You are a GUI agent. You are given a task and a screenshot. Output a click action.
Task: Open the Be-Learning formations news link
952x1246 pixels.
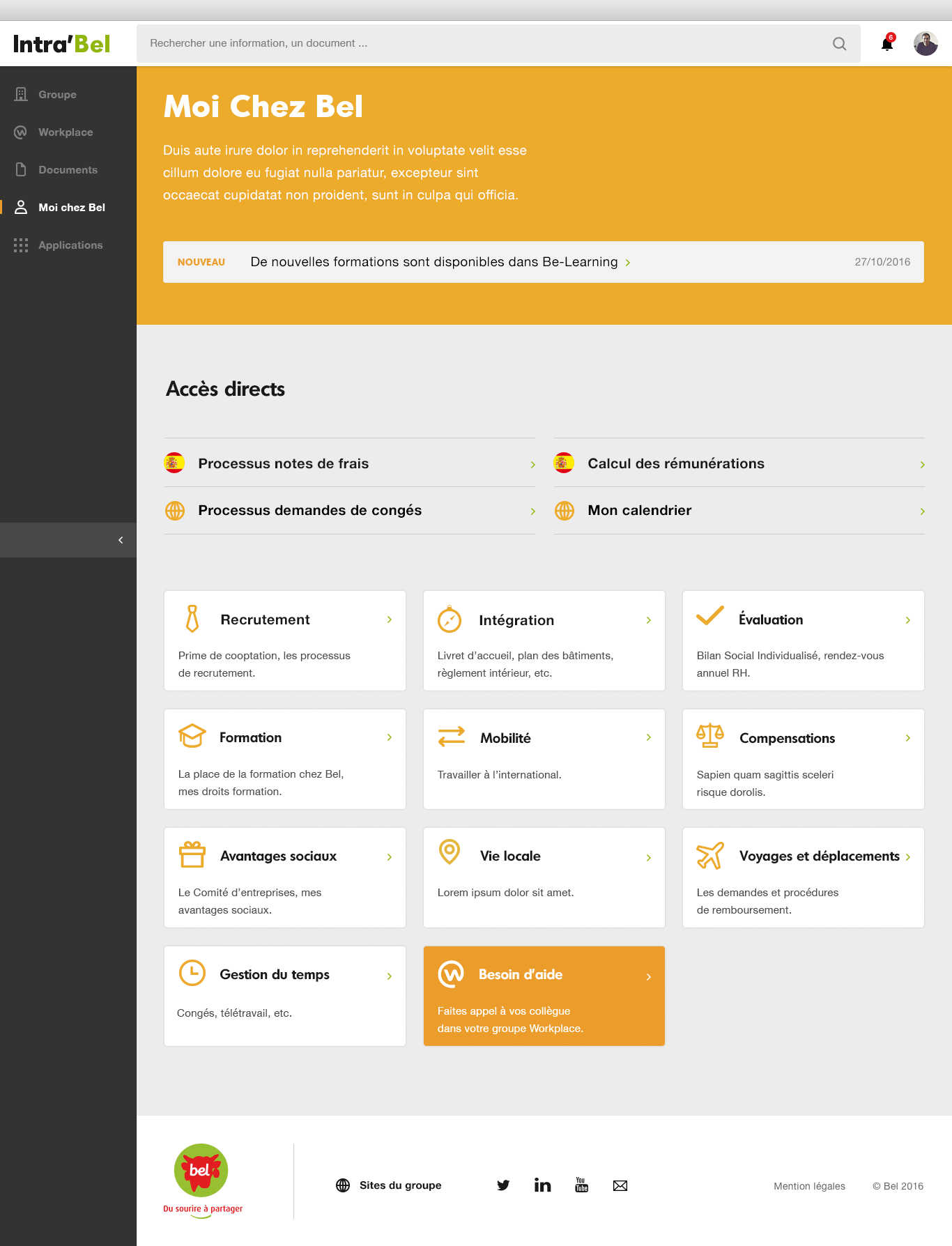pyautogui.click(x=440, y=262)
